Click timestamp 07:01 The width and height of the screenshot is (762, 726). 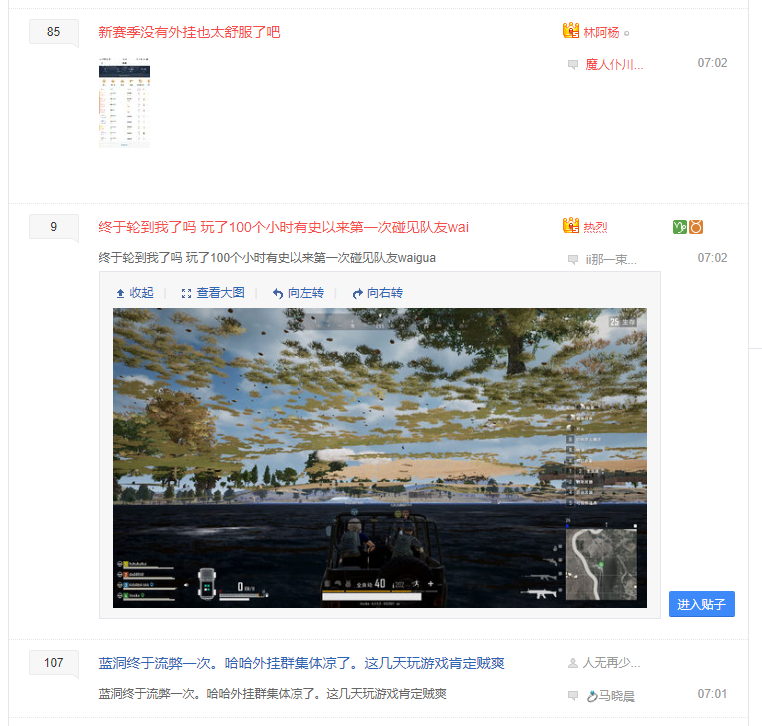click(x=712, y=693)
